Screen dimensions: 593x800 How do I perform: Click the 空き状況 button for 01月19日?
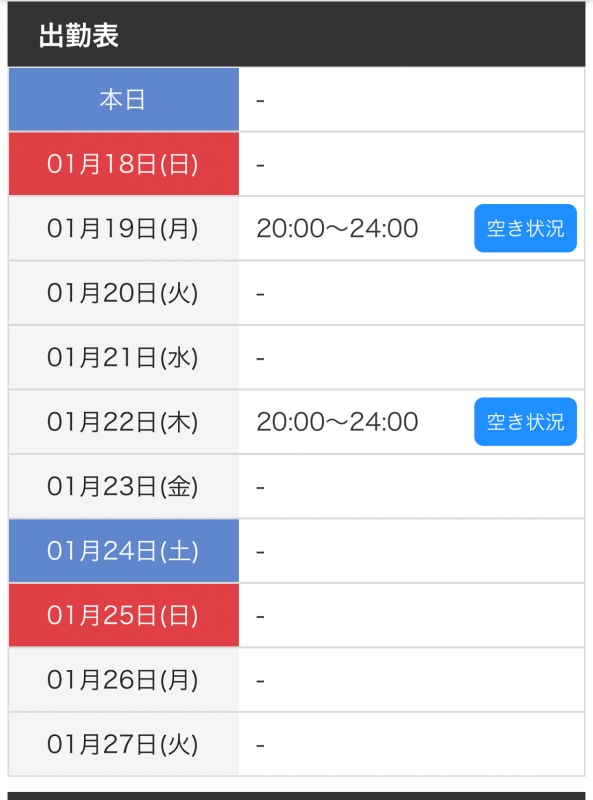coord(525,228)
